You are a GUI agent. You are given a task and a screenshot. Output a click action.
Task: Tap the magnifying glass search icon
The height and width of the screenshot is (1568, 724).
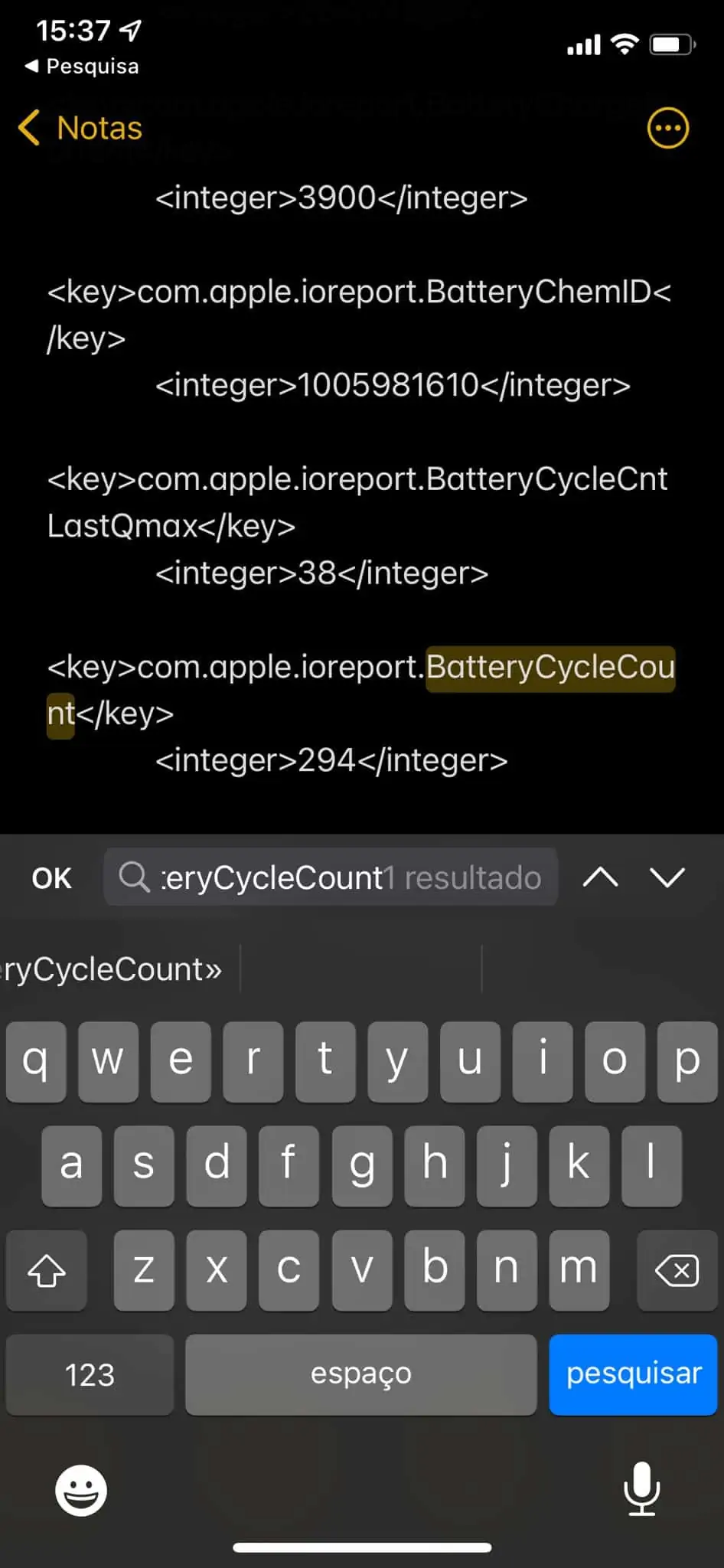click(134, 877)
